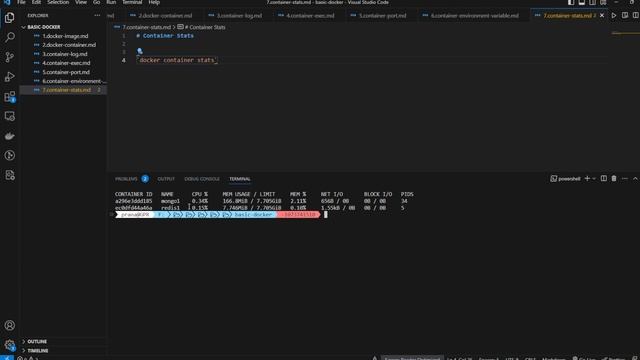
Task: Kill the terminal with trash icon
Action: pos(614,178)
